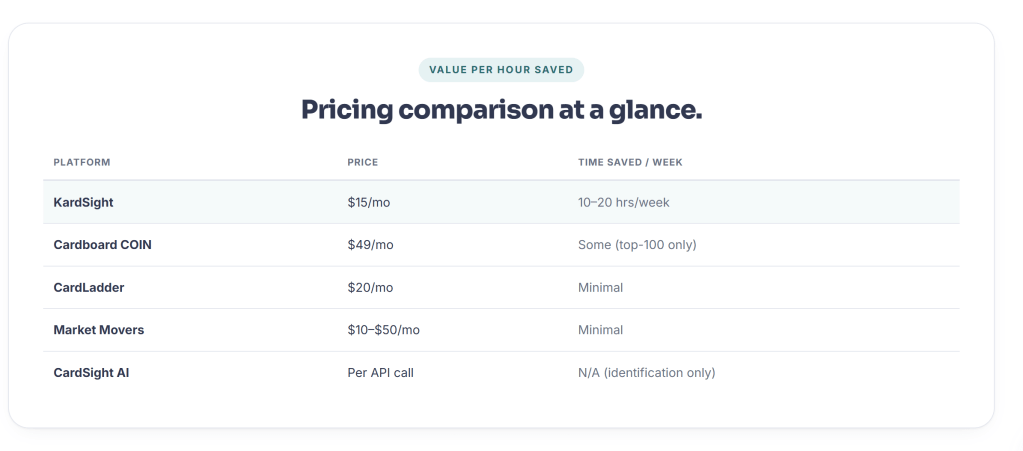1023x451 pixels.
Task: Click the Value Per Hour Saved badge
Action: coord(501,70)
